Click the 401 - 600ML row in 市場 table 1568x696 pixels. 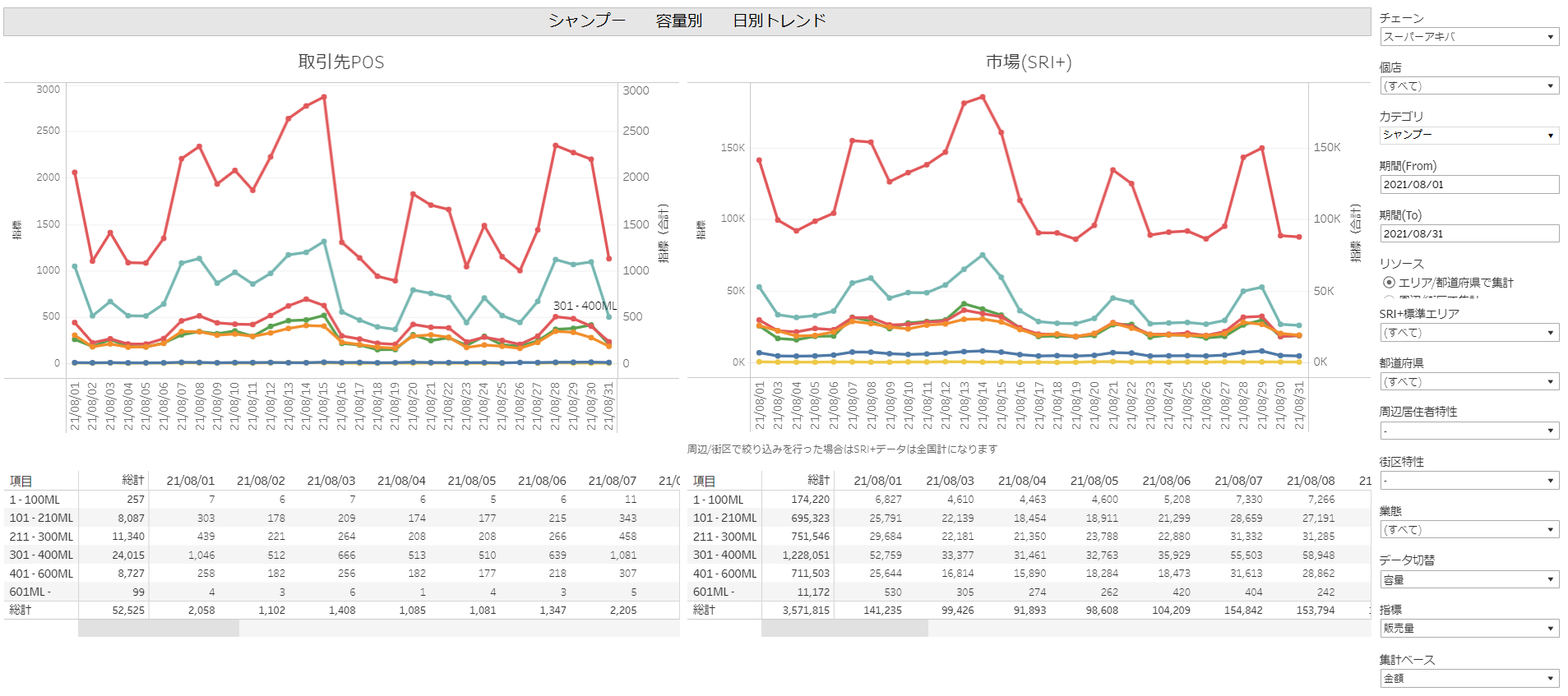(x=1029, y=574)
